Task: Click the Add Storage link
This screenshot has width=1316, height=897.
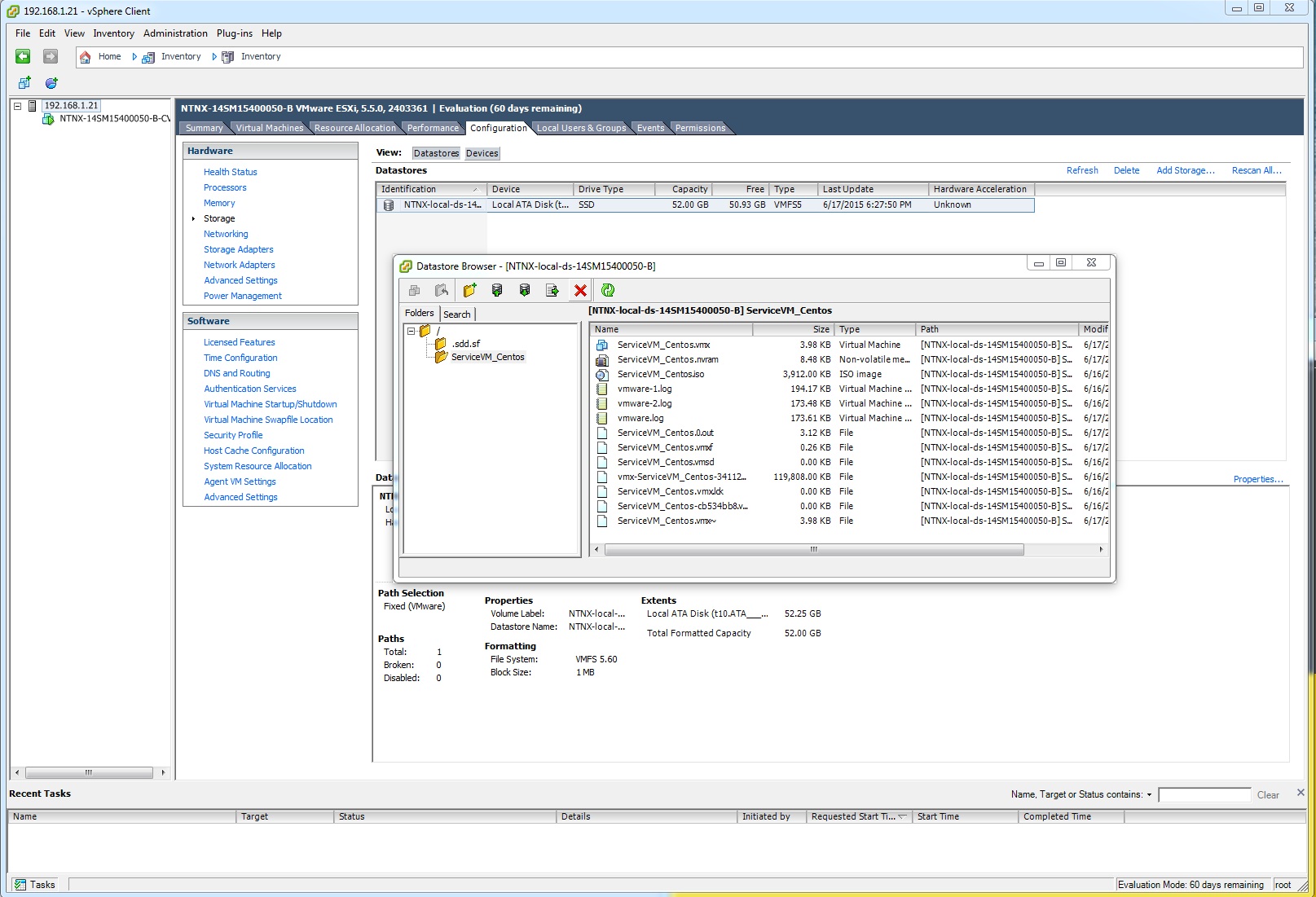Action: (1185, 170)
